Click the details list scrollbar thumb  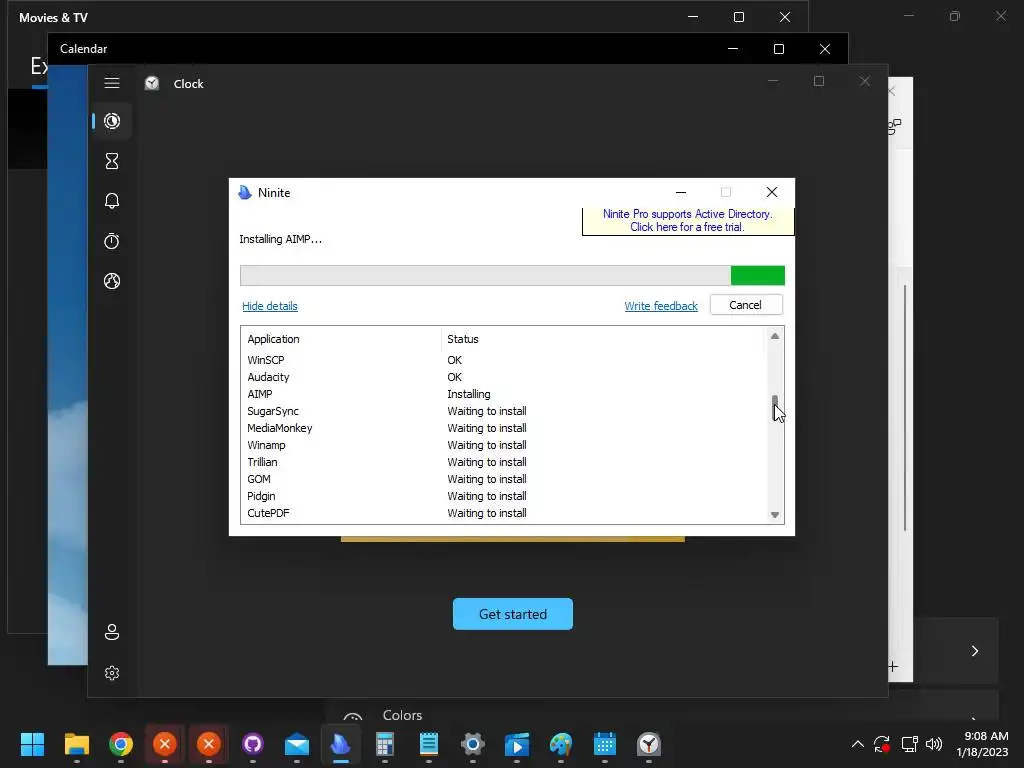tap(775, 408)
